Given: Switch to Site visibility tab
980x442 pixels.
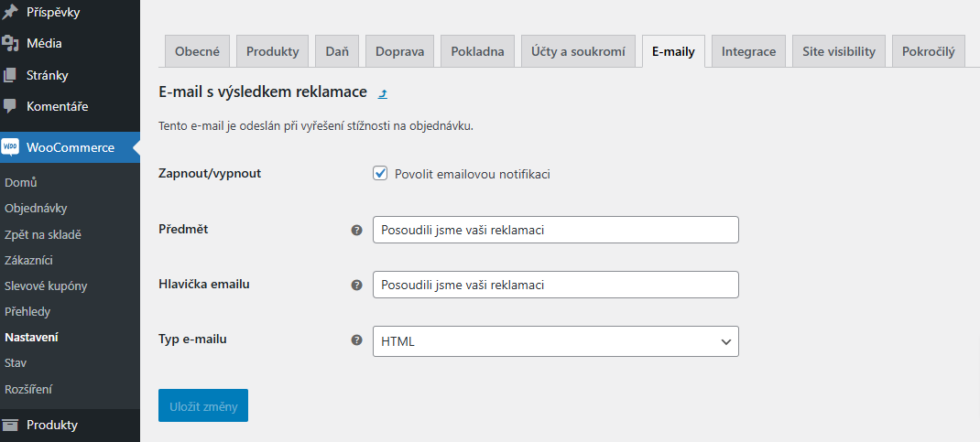Looking at the screenshot, I should coord(839,51).
